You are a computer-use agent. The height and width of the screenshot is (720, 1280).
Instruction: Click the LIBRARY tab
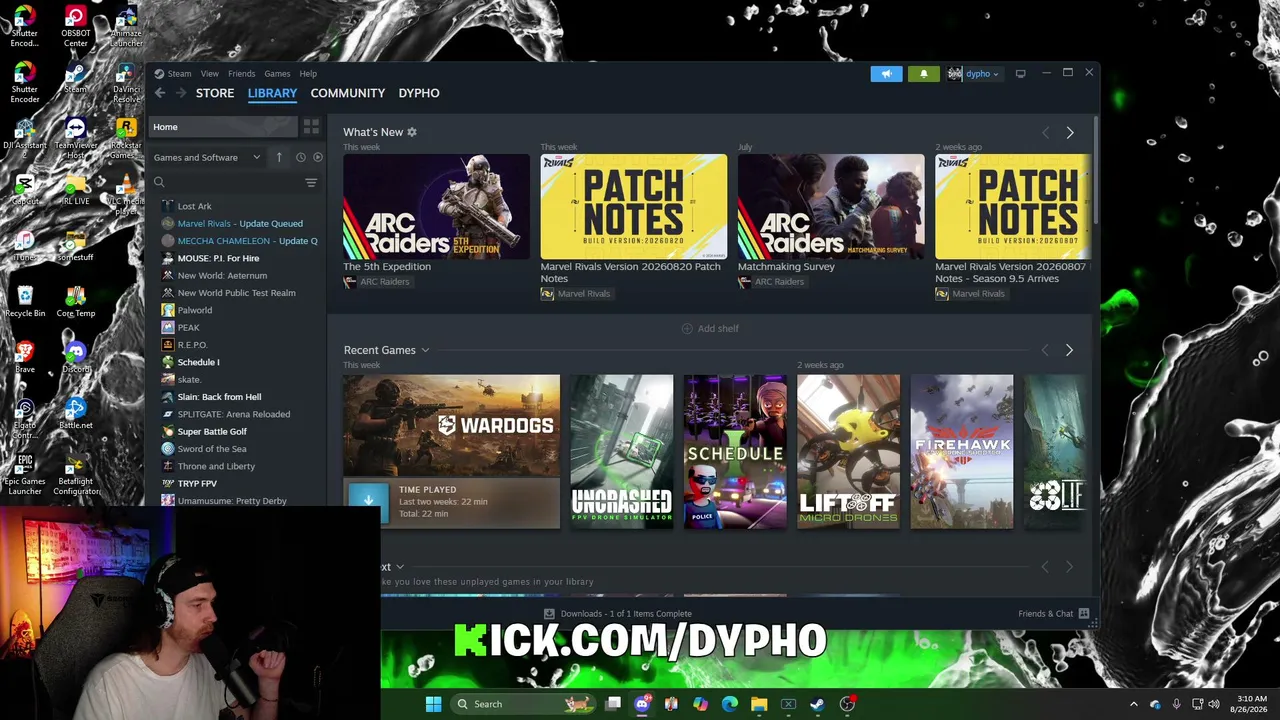(273, 93)
